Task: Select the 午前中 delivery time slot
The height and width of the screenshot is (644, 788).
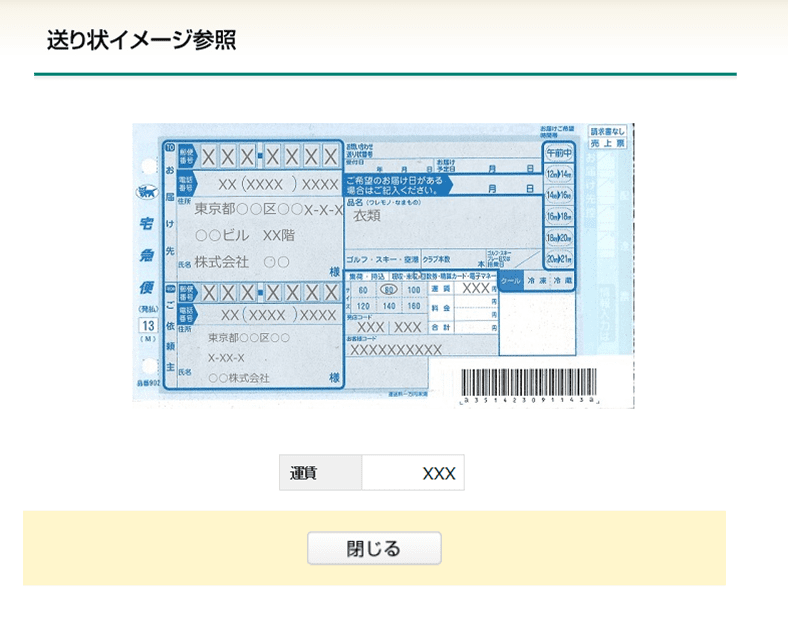Action: 558,153
